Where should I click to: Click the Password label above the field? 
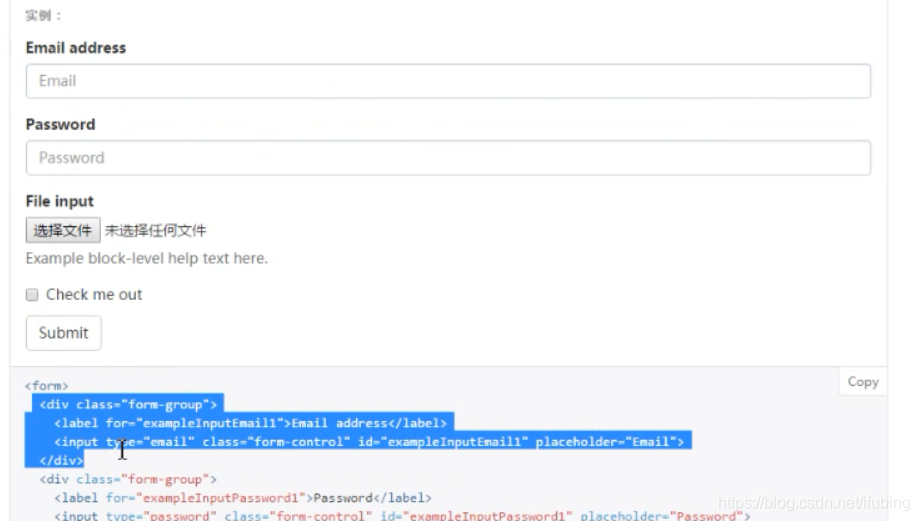pos(60,125)
